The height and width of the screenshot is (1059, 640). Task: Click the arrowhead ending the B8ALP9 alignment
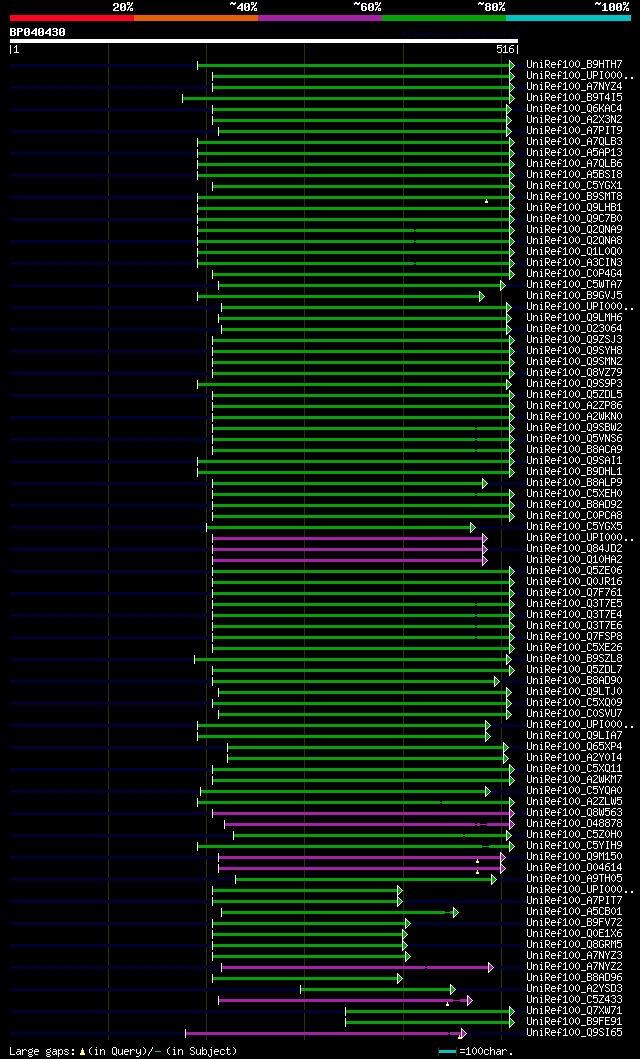(x=485, y=484)
